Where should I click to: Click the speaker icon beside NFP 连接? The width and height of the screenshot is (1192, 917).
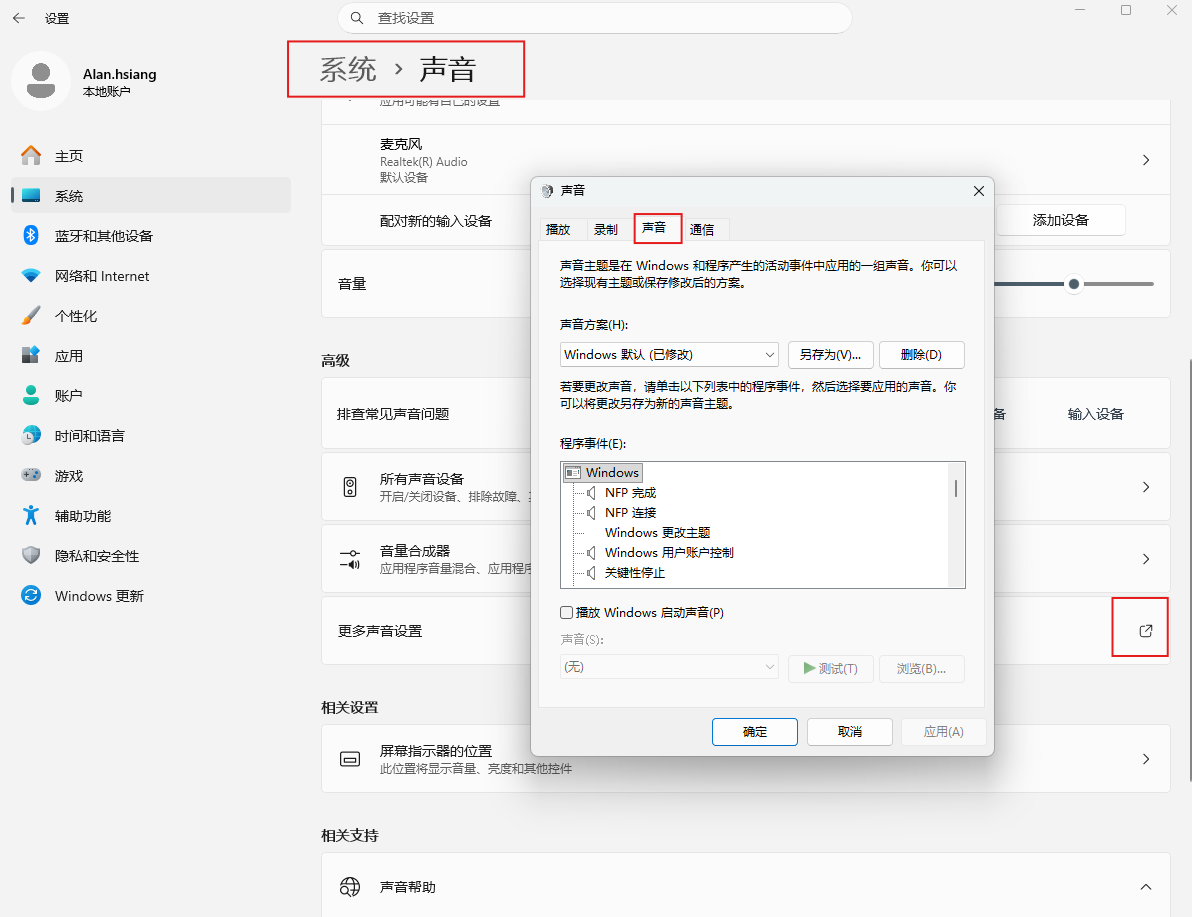pyautogui.click(x=591, y=513)
